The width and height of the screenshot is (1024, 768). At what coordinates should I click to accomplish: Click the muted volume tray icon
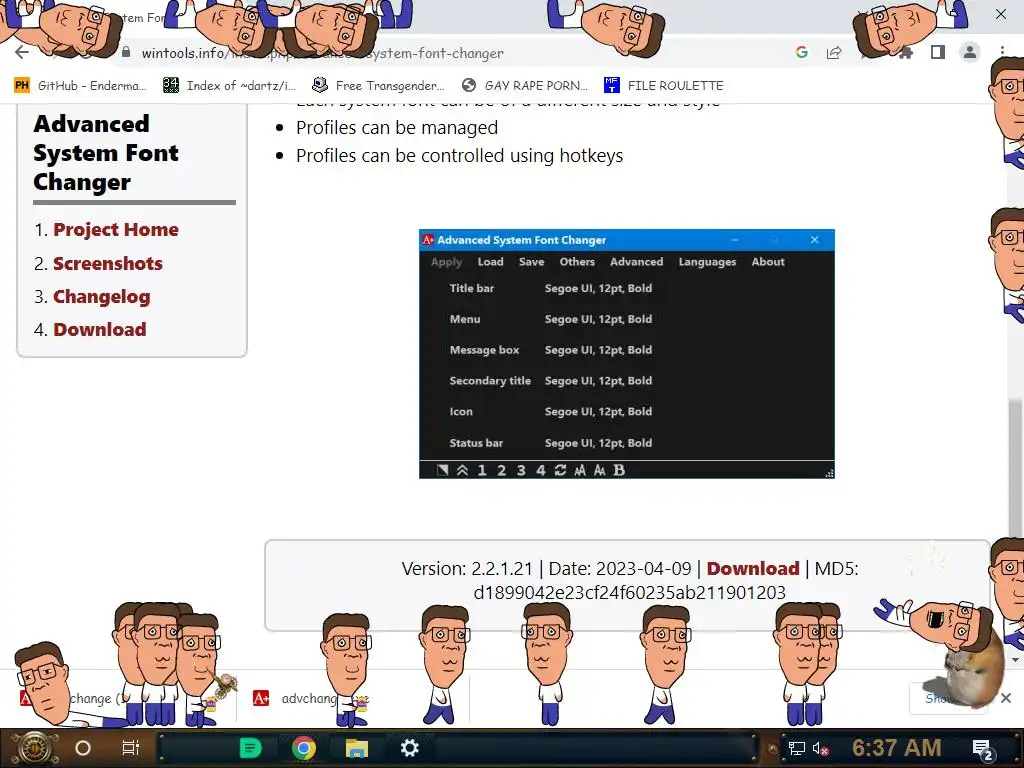pos(821,749)
